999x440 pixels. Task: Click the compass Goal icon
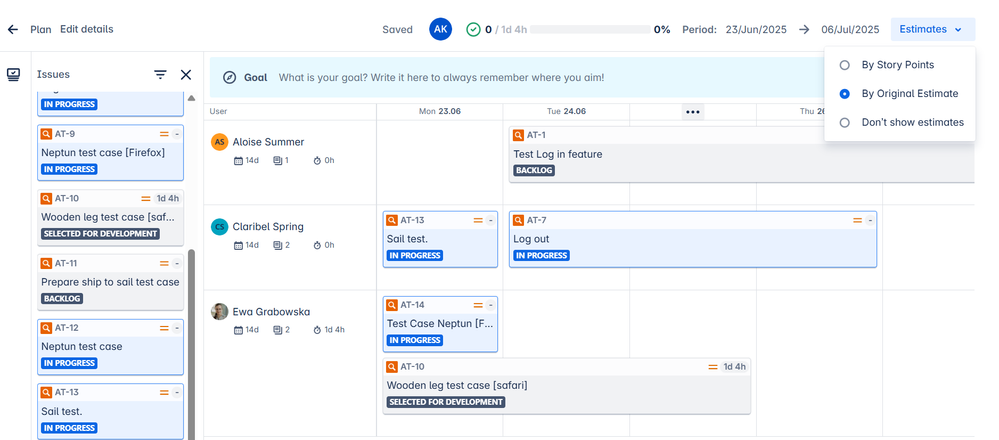(x=230, y=77)
